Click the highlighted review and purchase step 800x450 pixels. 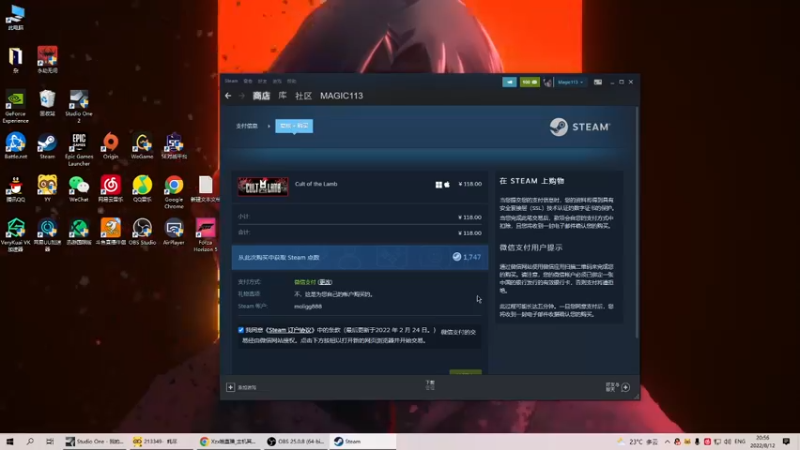[294, 126]
